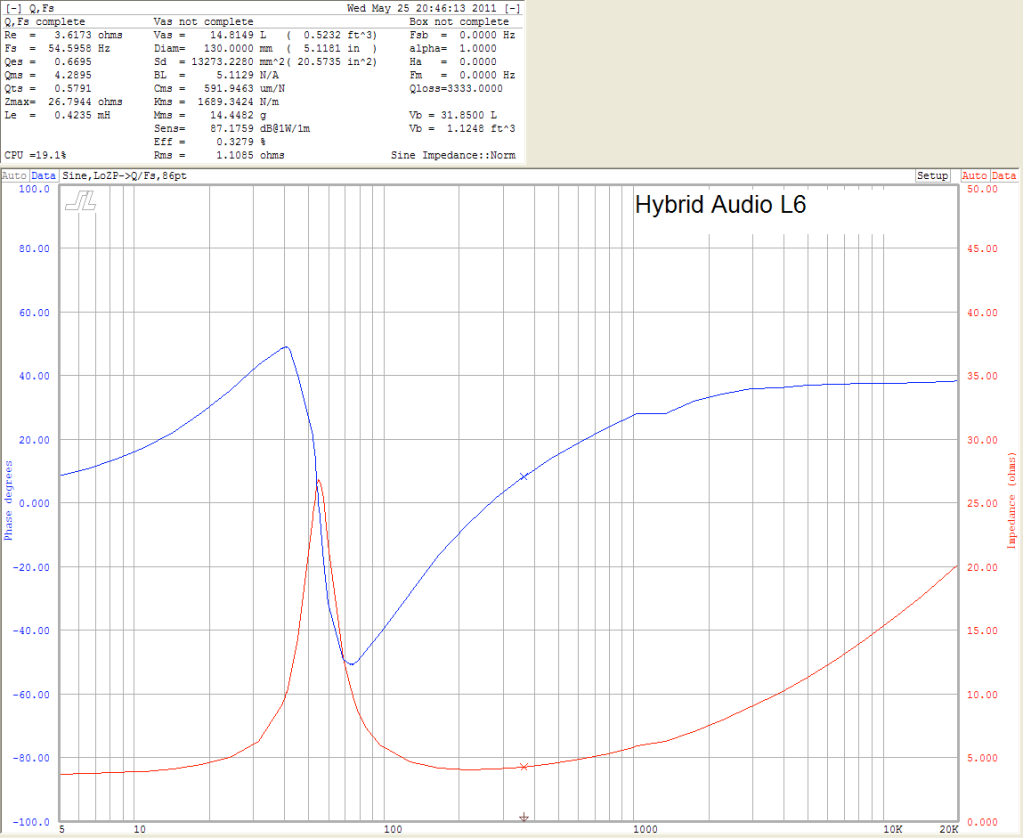Enable Auto scaling for the Phase axis
Viewport: 1023px width, 838px height.
14,176
